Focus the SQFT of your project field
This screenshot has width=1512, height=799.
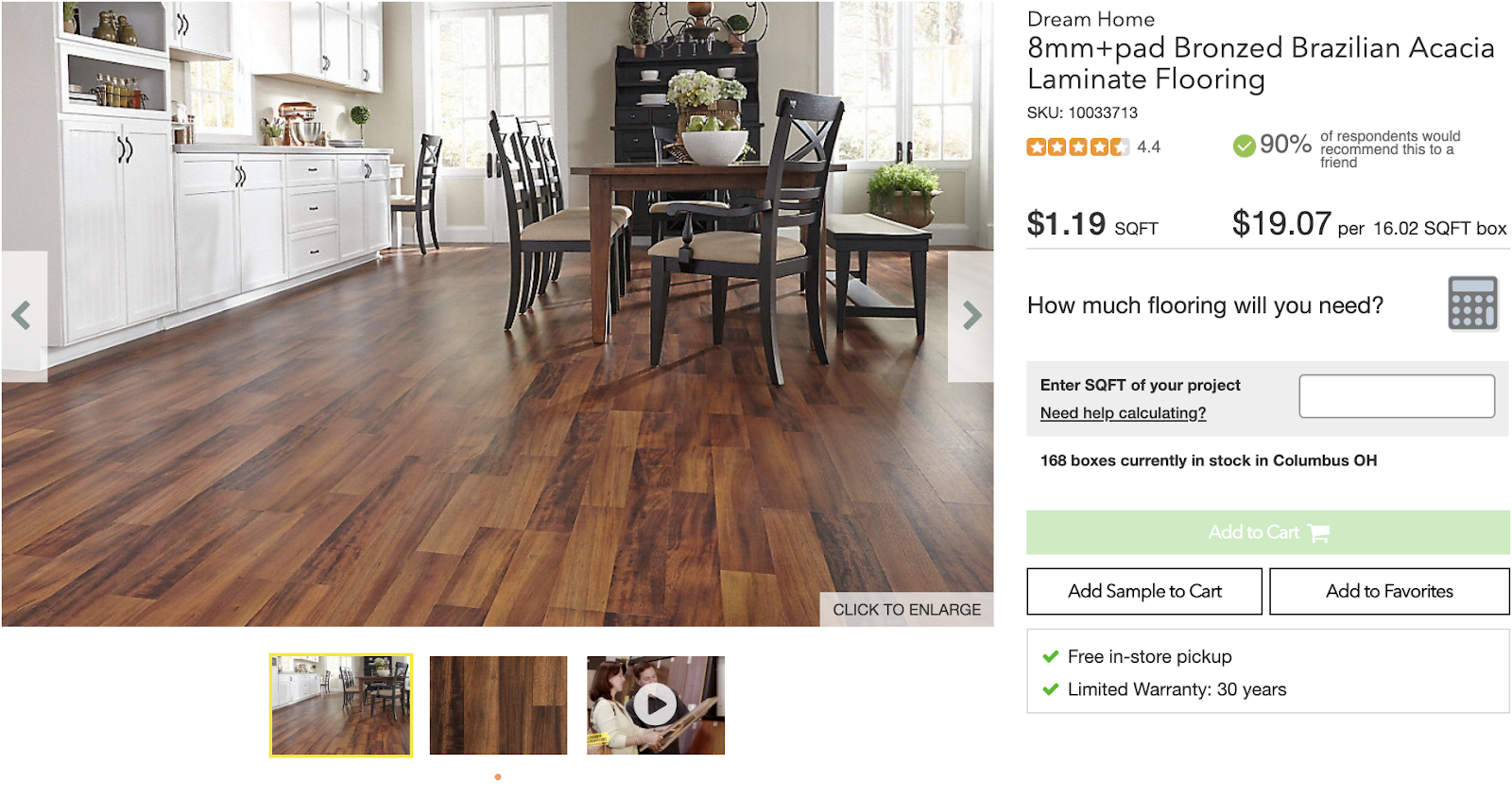1397,396
